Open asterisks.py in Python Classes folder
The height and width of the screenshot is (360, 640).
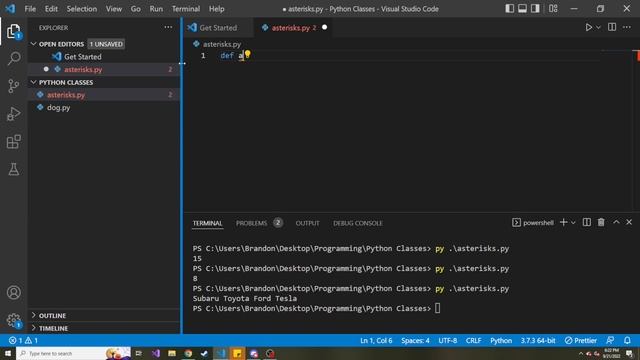[x=104, y=95]
